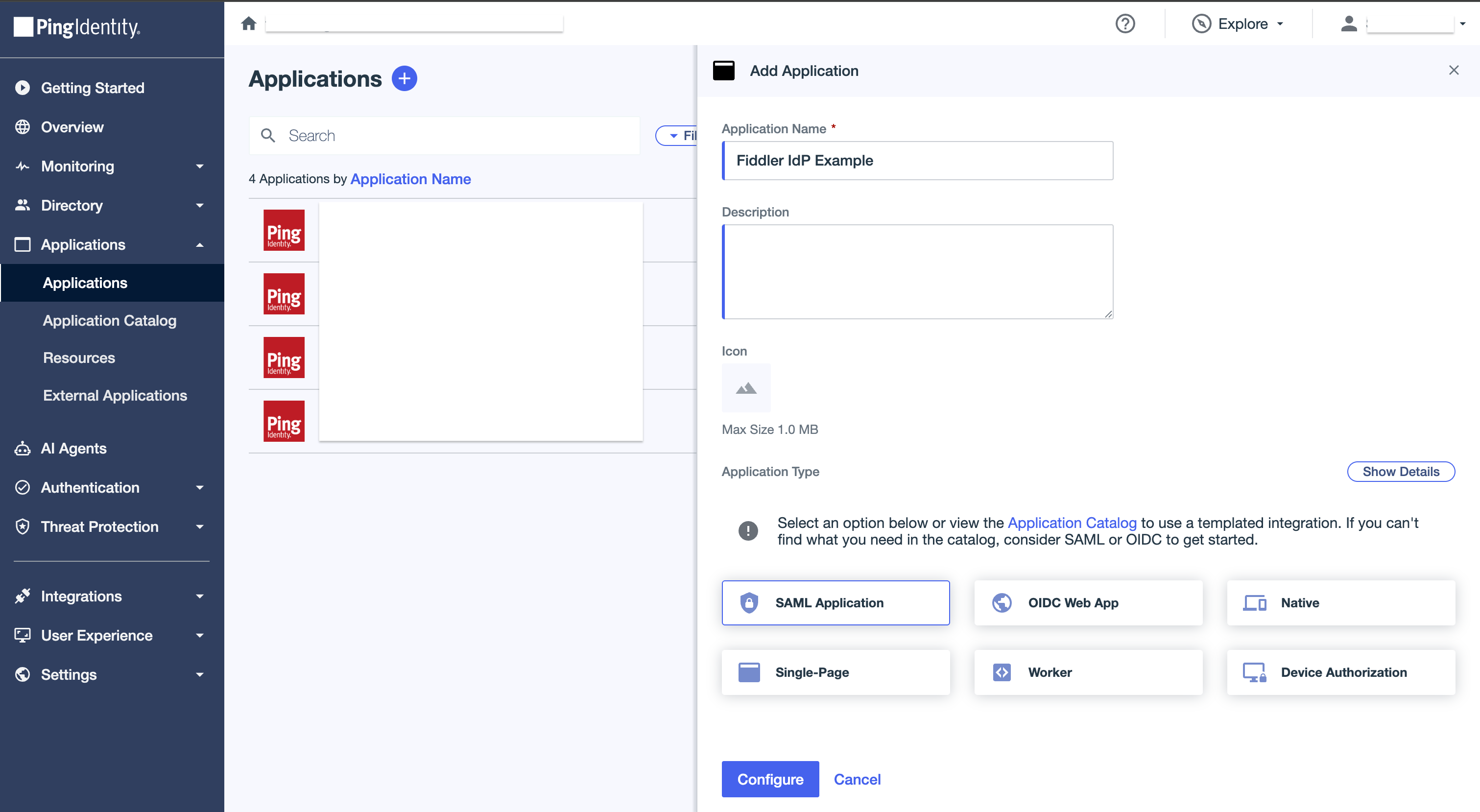Expand the Monitoring menu arrow
Image resolution: width=1480 pixels, height=812 pixels.
[199, 167]
